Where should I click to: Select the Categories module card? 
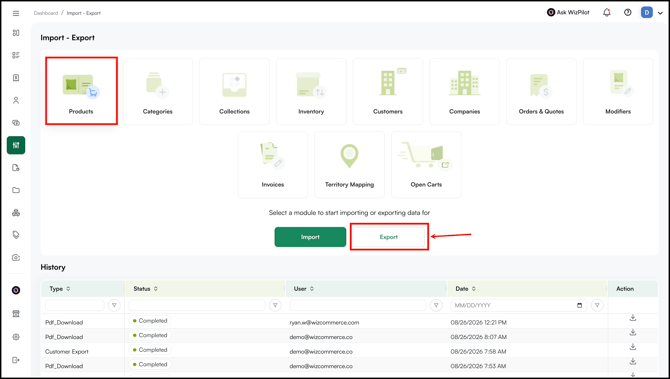pos(158,91)
